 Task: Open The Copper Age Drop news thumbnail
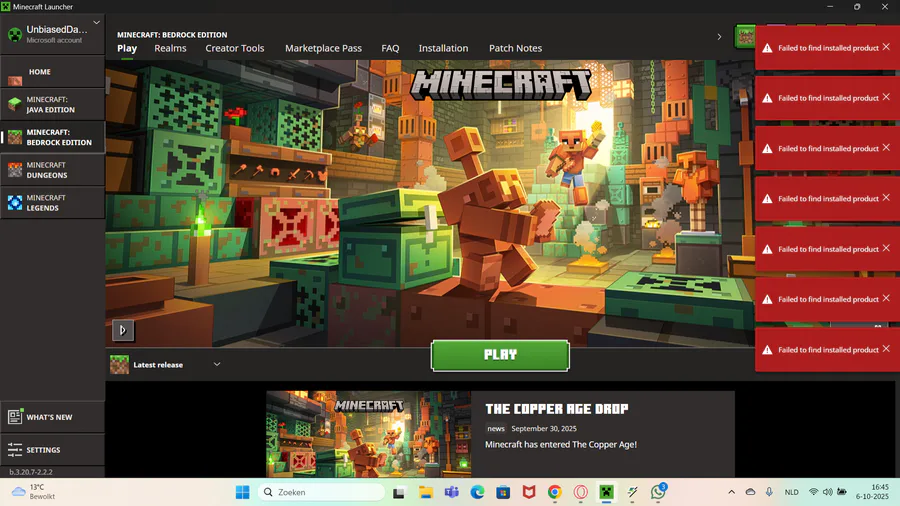click(368, 434)
